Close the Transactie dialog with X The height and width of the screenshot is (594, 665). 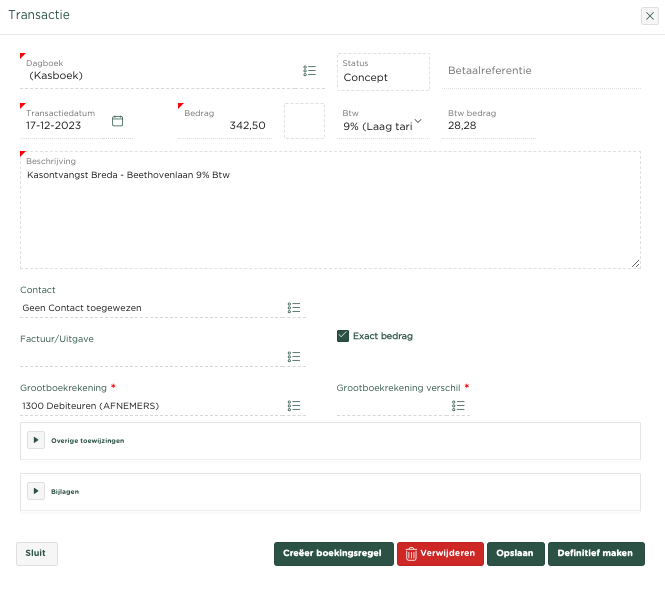(649, 16)
